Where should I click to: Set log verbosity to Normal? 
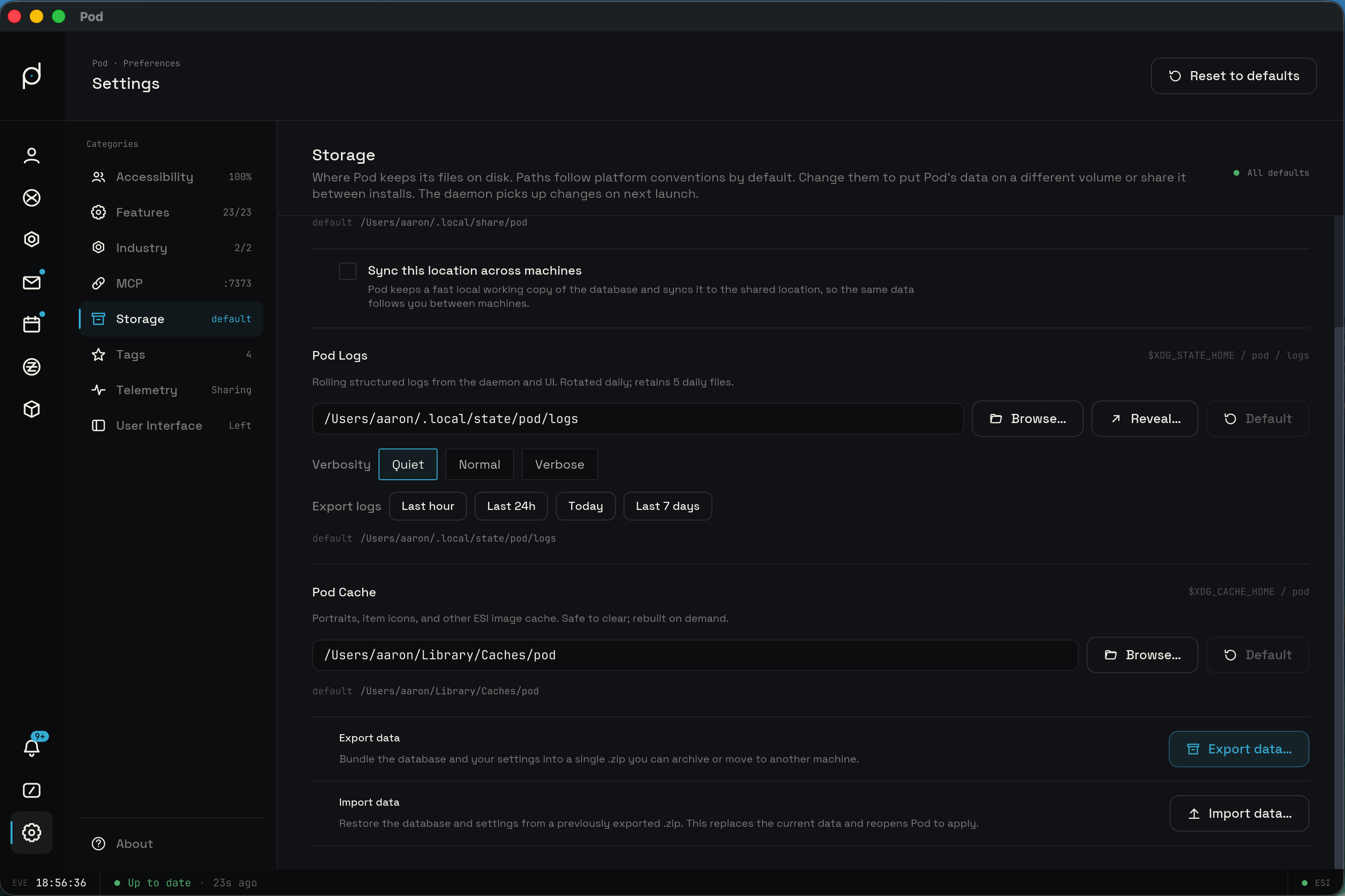(479, 465)
